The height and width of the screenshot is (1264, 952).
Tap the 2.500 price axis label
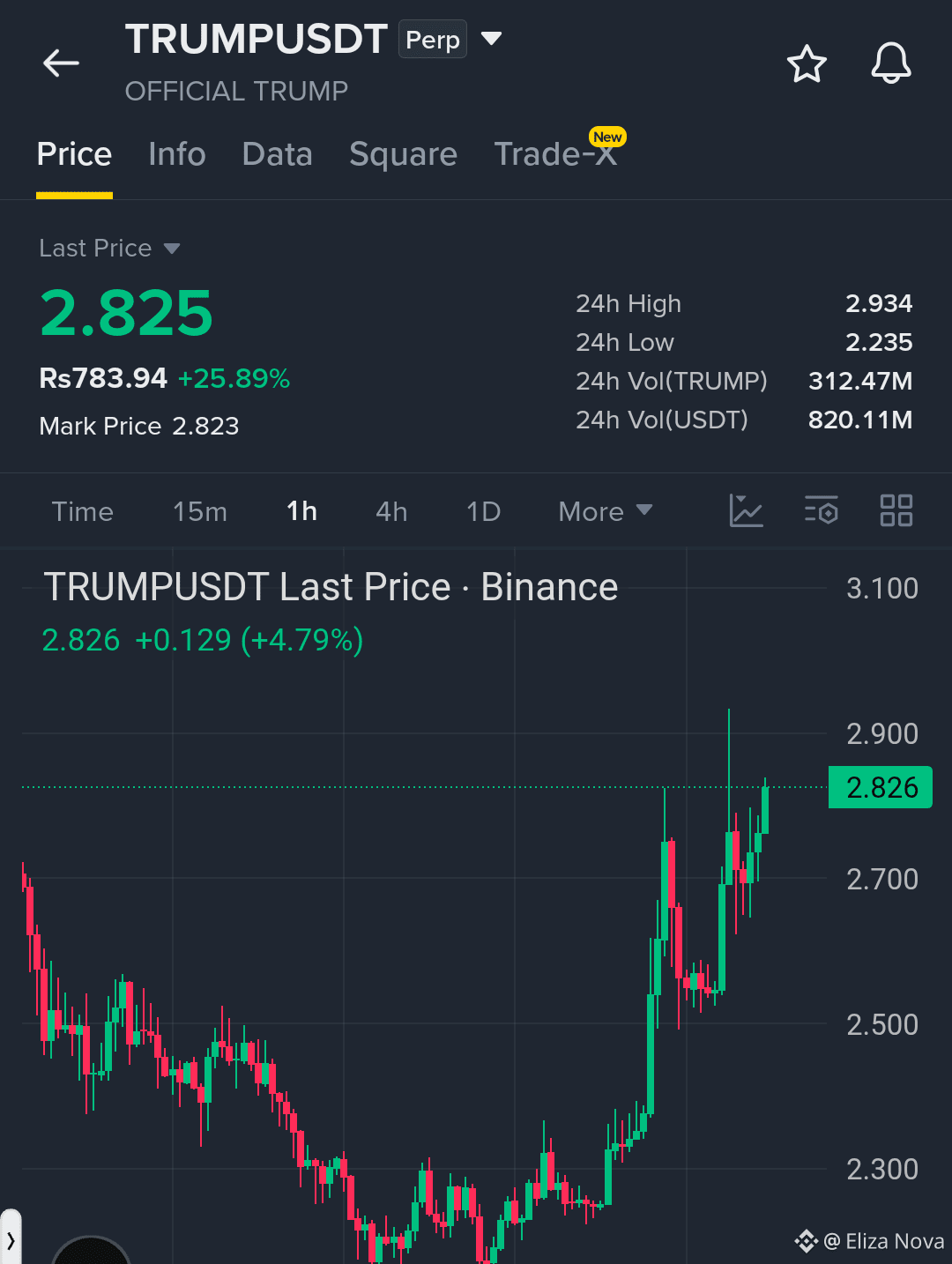click(882, 1025)
